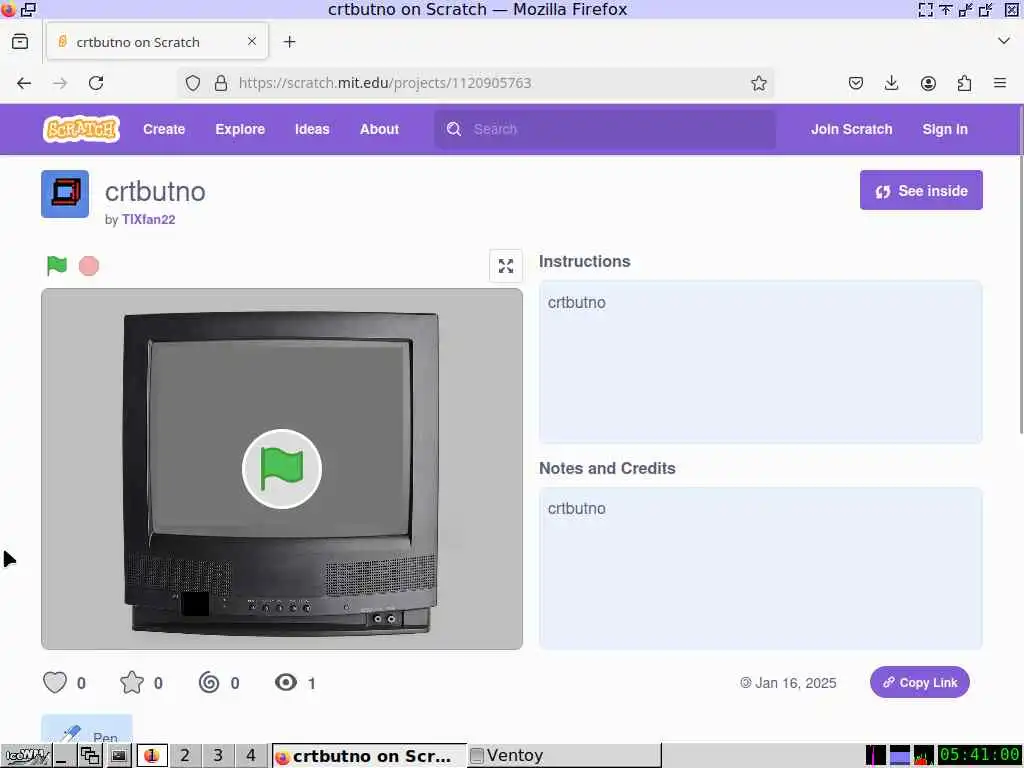Click Sign in link
The image size is (1024, 768).
click(945, 129)
